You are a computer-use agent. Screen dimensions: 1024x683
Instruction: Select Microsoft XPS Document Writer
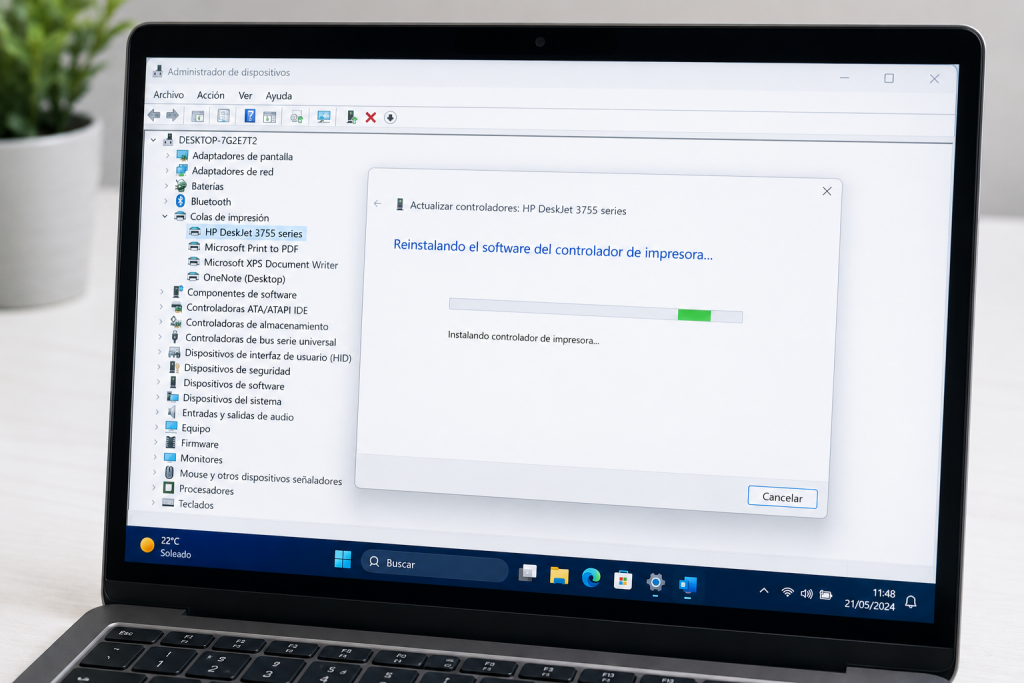pos(271,264)
